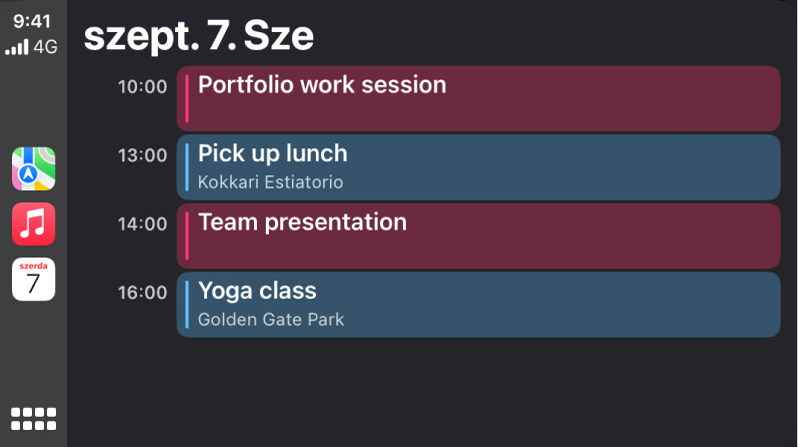Click the pink marker on Portfolio work session
This screenshot has height=447, width=798.
[x=187, y=98]
